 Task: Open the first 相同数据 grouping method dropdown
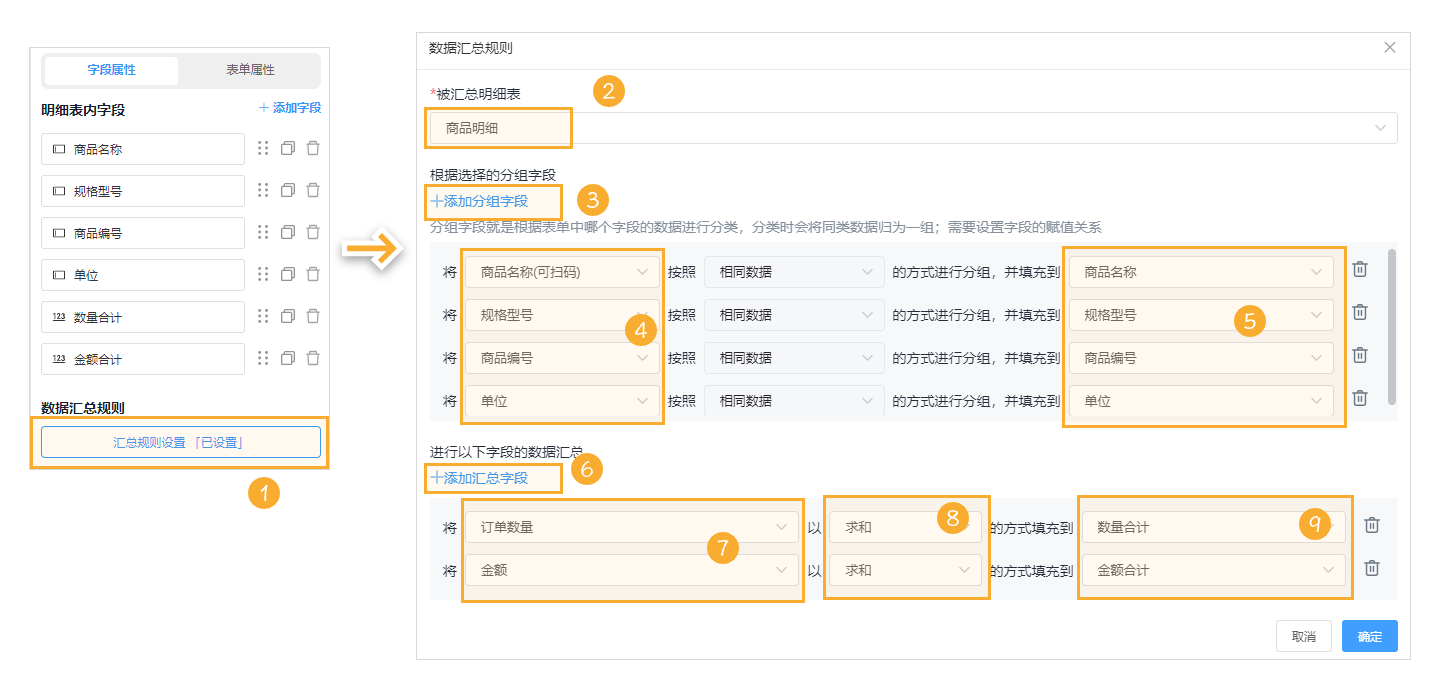tap(794, 271)
